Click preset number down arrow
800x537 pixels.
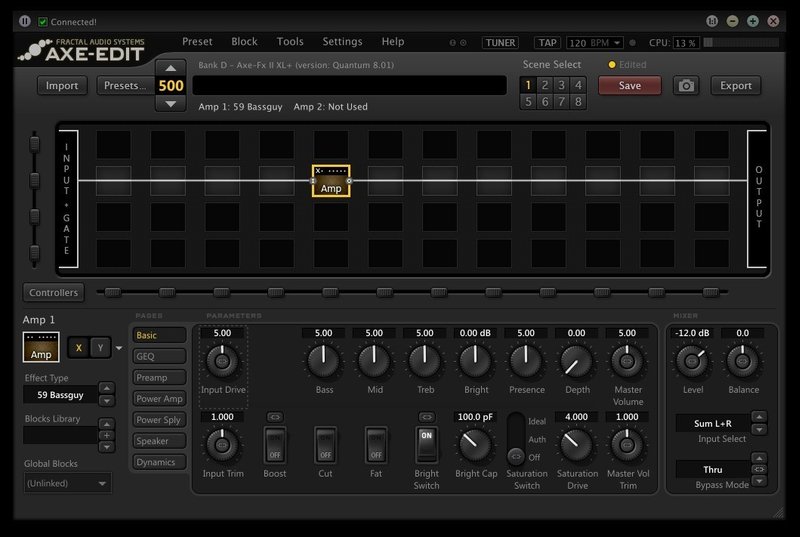171,104
